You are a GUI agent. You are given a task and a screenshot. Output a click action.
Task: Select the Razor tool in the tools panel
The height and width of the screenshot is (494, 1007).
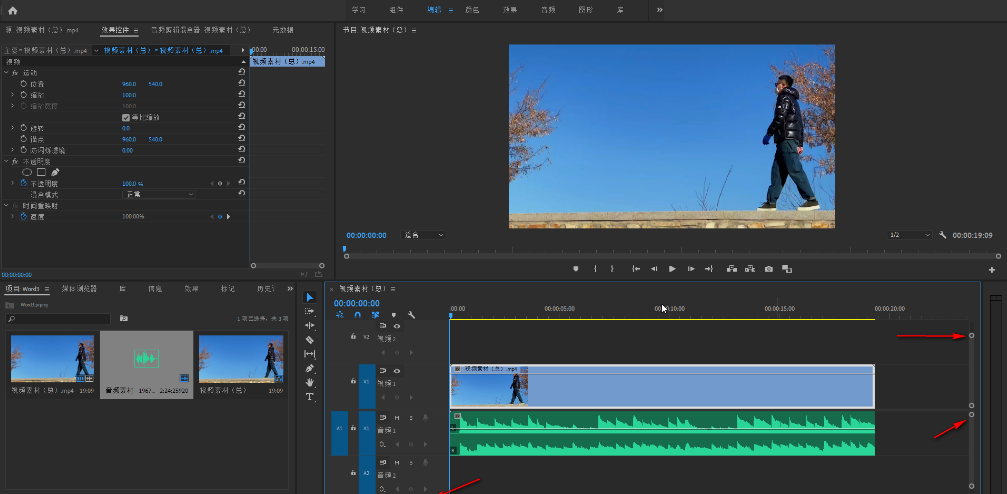310,340
